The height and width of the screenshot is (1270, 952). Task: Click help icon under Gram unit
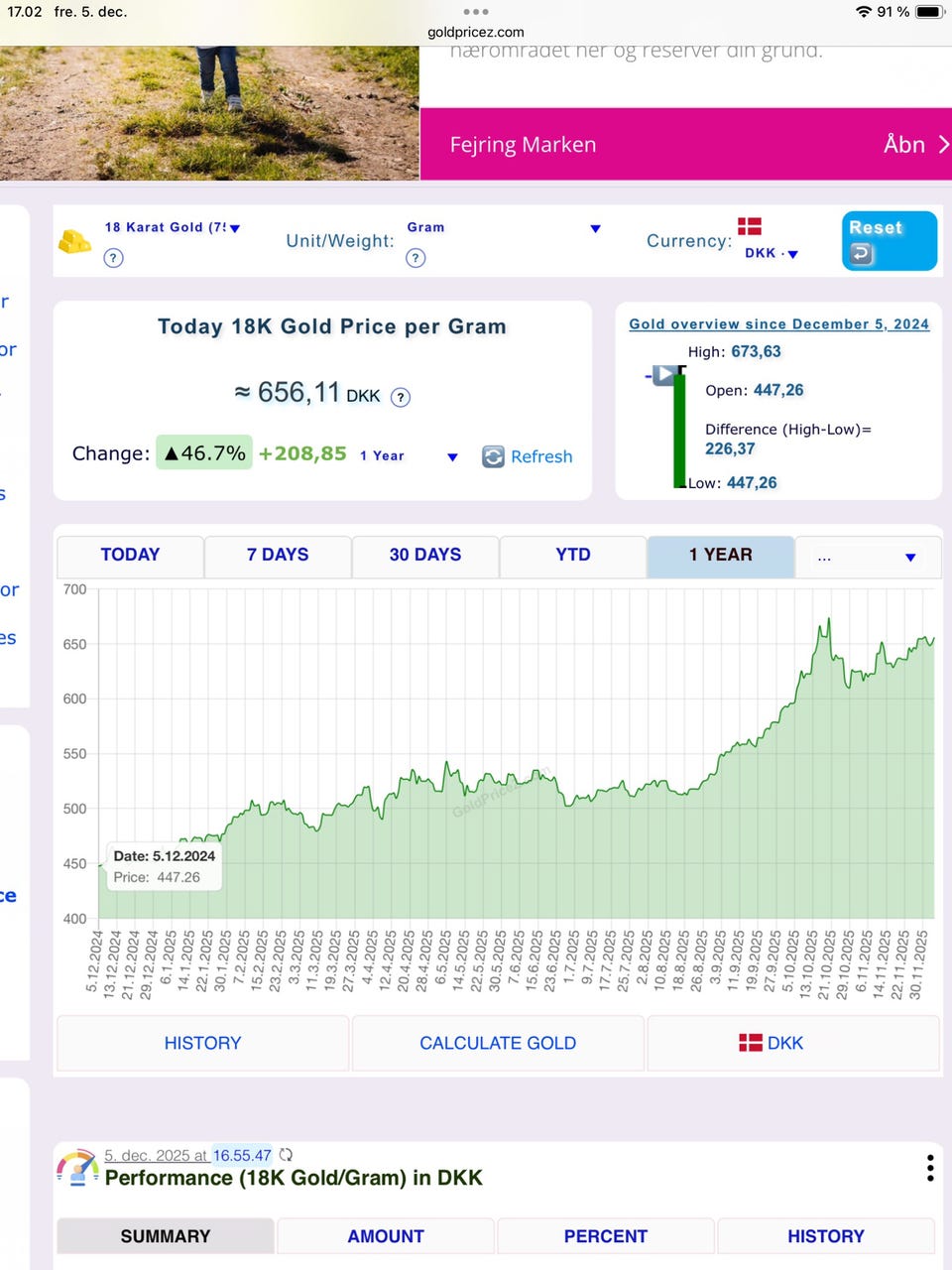416,258
